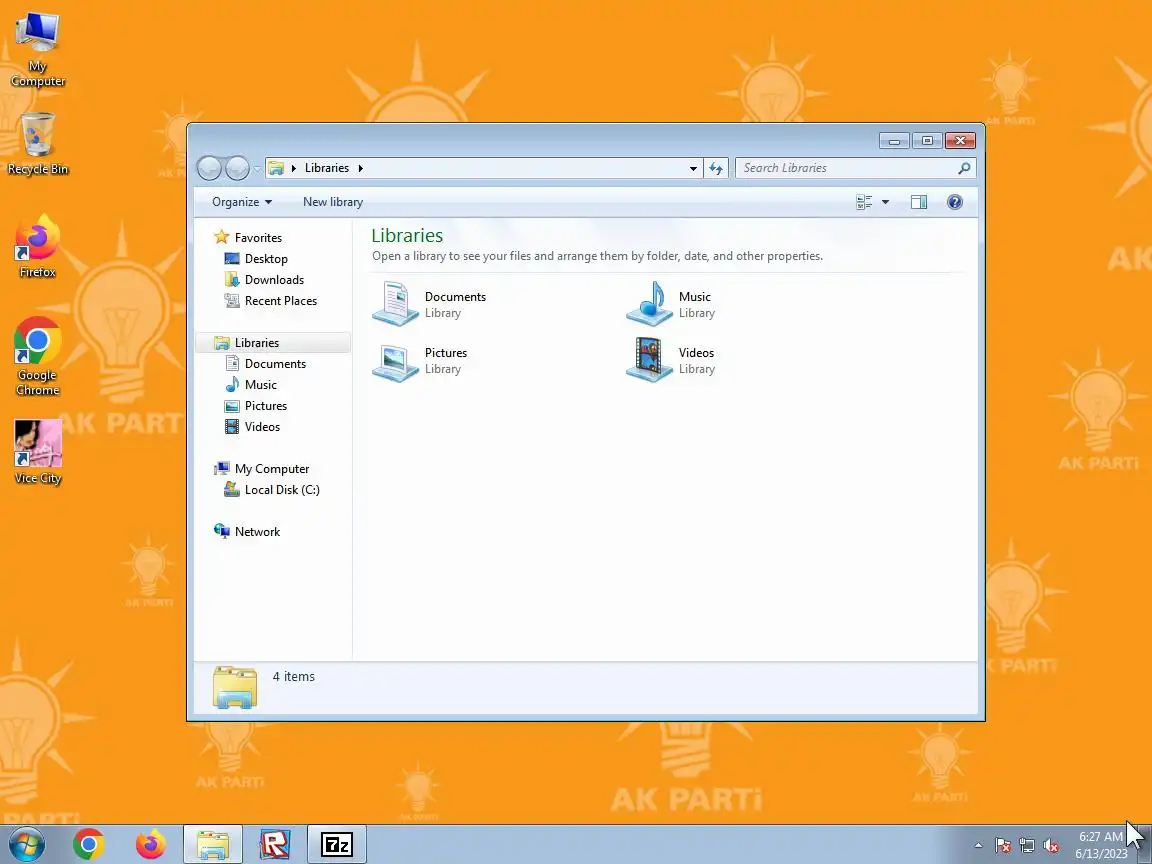Launch Google Chrome desktop shortcut
This screenshot has width=1152, height=864.
37,356
